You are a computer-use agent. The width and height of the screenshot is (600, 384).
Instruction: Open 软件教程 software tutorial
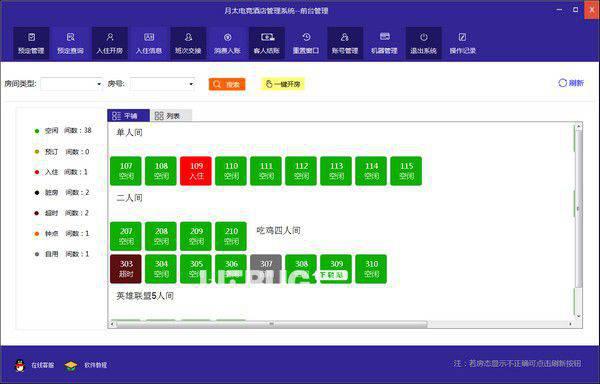point(86,366)
